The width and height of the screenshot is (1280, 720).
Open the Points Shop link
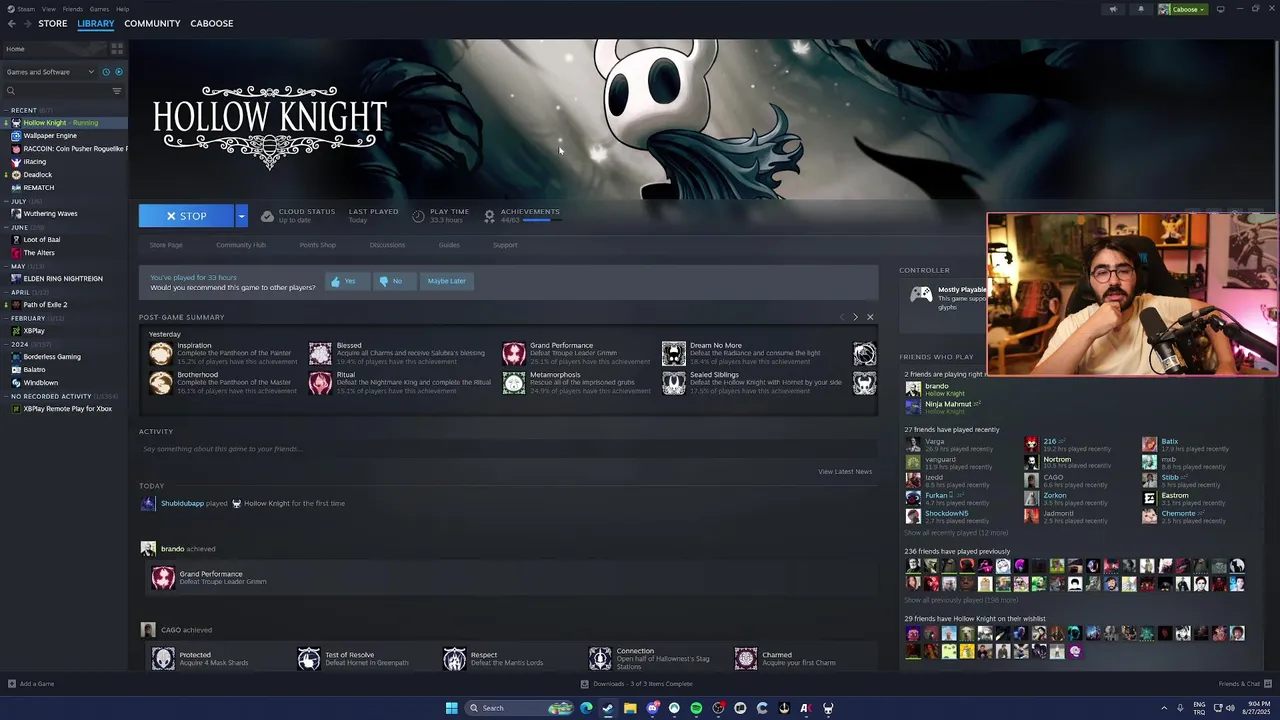(x=318, y=245)
